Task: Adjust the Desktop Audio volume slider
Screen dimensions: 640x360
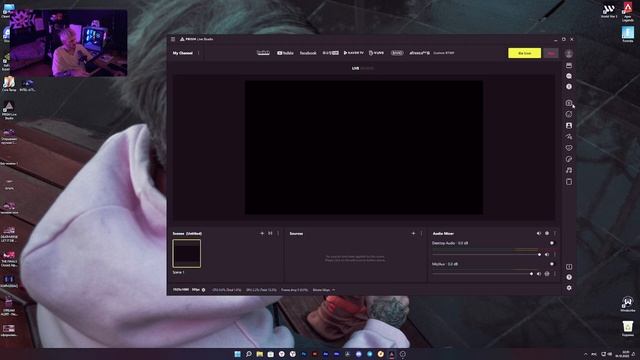Action: pyautogui.click(x=486, y=255)
